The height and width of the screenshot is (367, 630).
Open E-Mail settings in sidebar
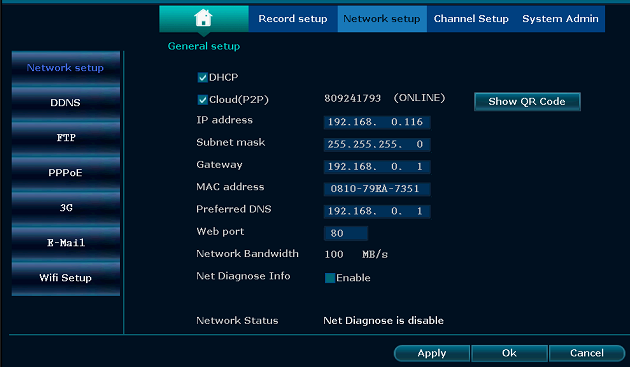coord(65,242)
